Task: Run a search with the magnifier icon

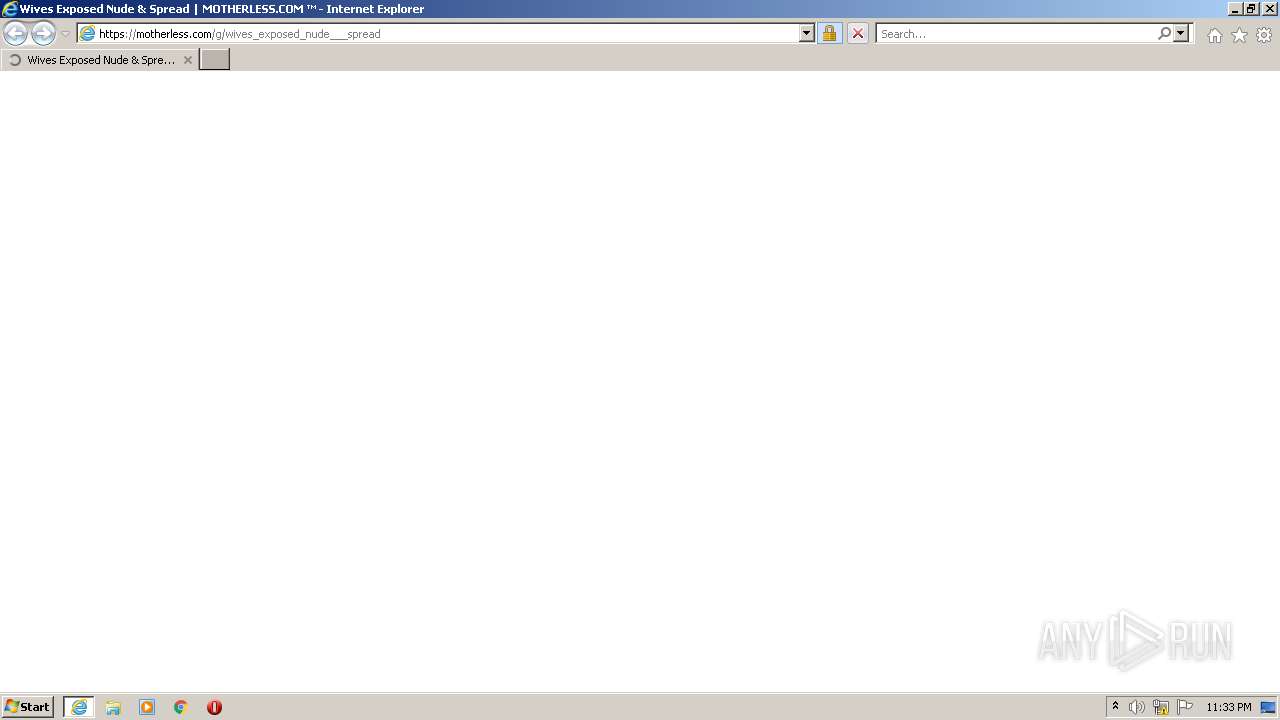Action: pos(1164,34)
